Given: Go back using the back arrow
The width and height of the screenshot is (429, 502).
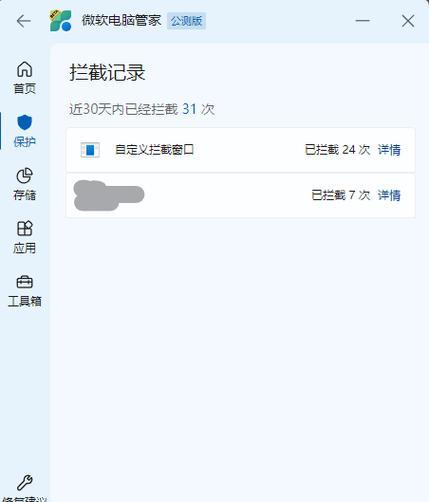Looking at the screenshot, I should coord(23,21).
